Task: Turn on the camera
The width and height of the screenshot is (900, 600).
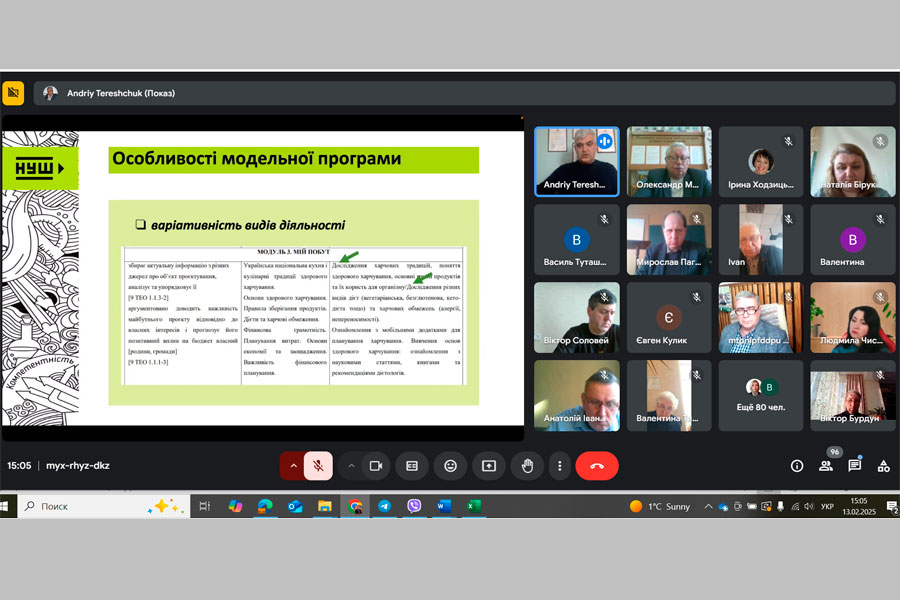Action: [377, 466]
